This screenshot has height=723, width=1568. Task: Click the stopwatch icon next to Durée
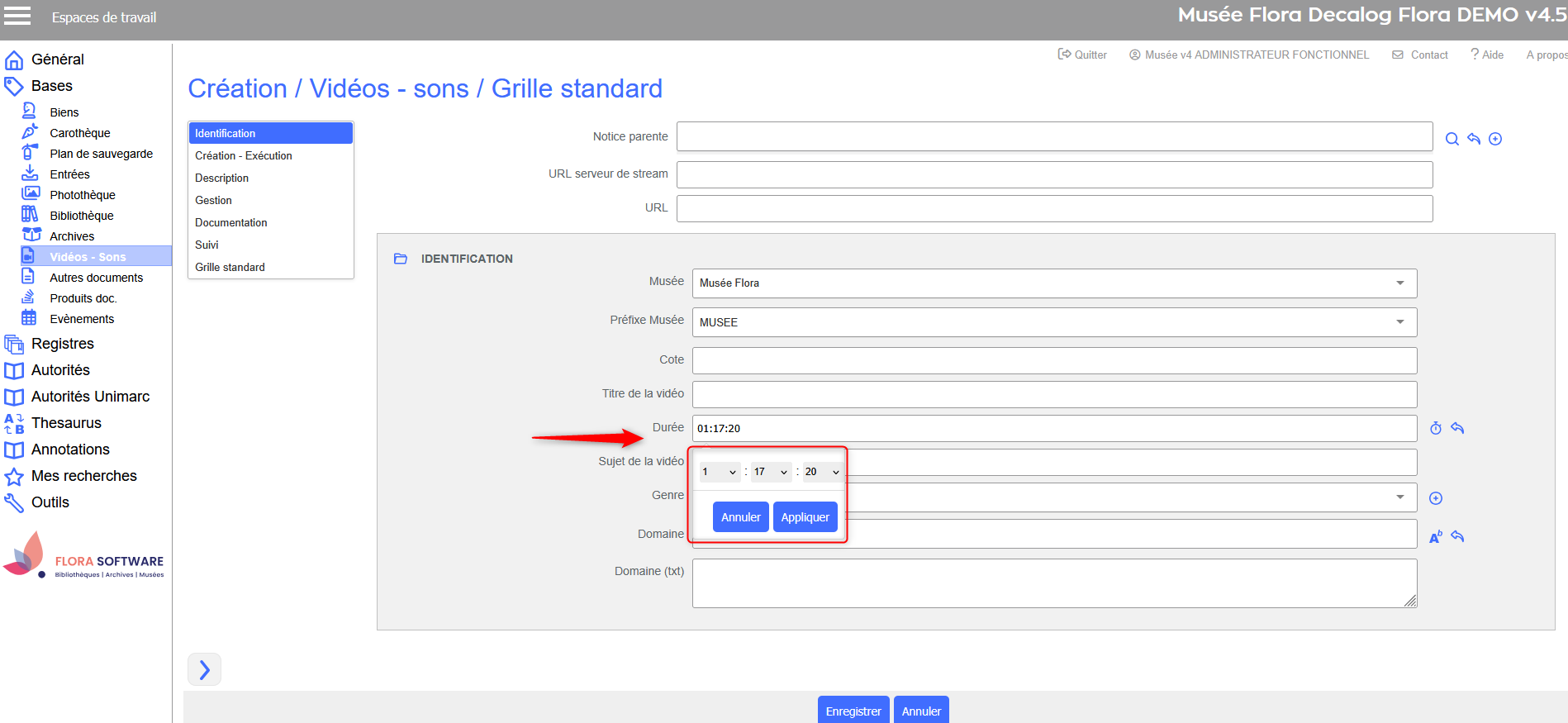coord(1436,428)
